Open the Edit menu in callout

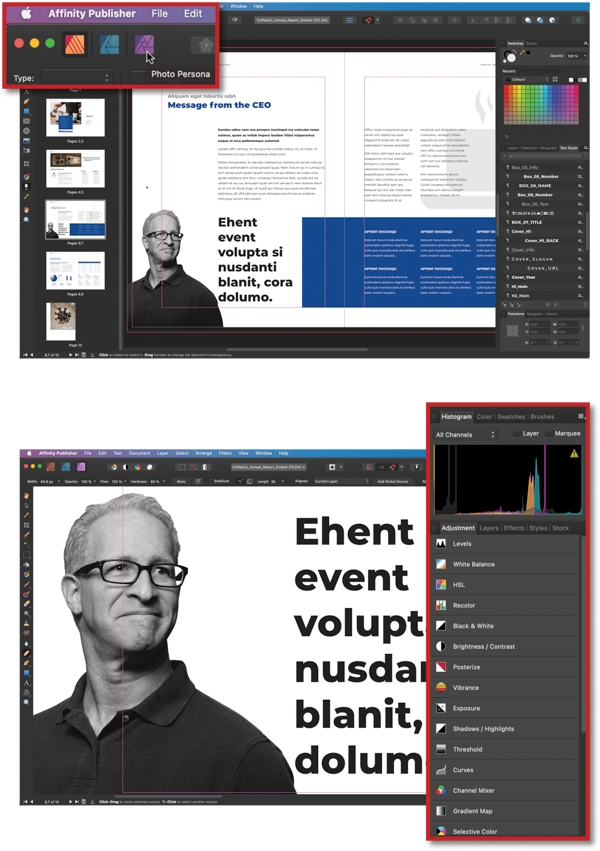pos(193,14)
